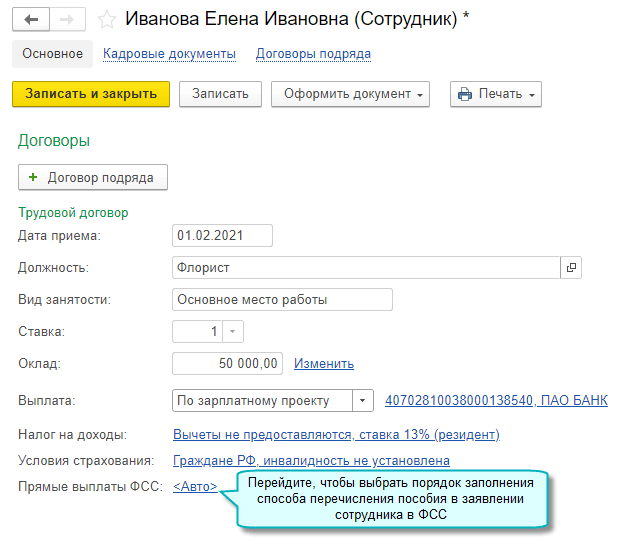Open the Условия страхования link
The height and width of the screenshot is (545, 636).
(311, 460)
